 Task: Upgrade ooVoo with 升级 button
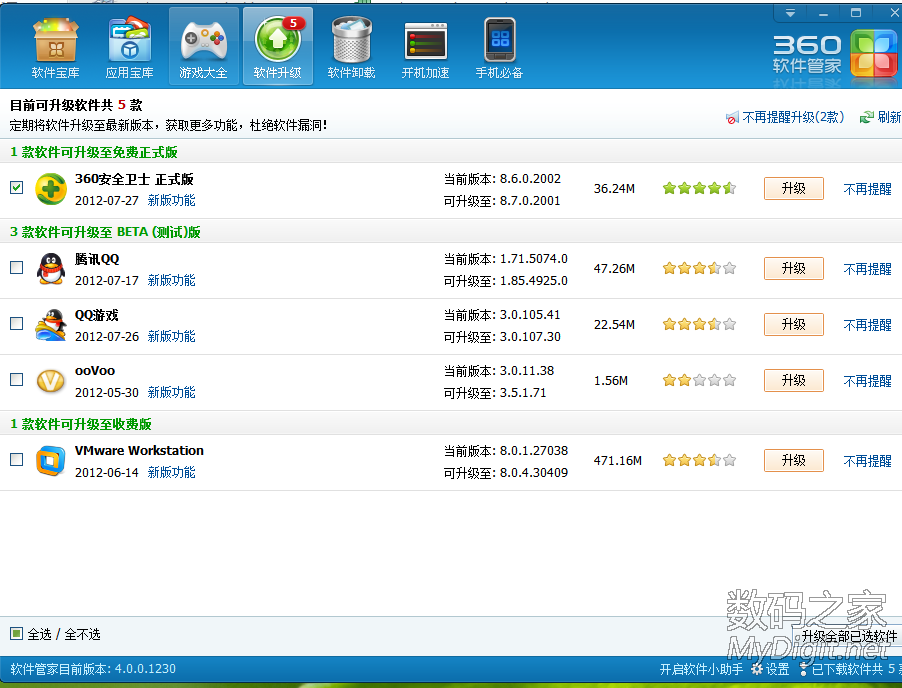(x=794, y=381)
